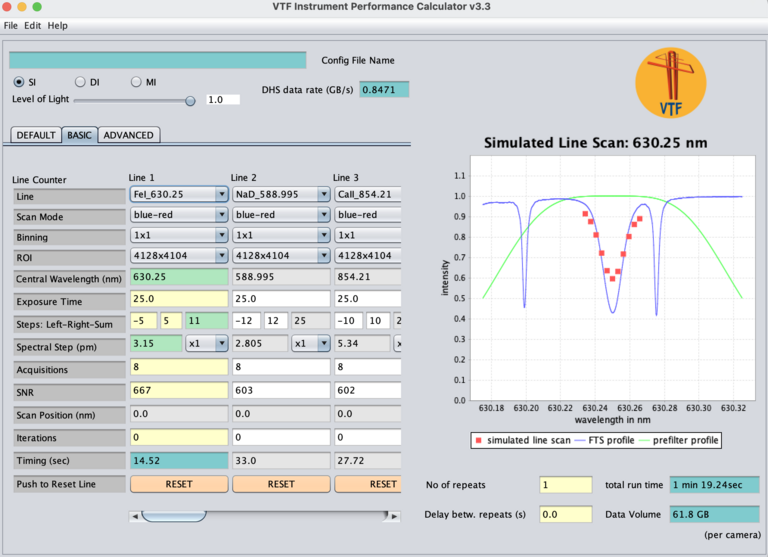Click Line 2 Exposure Time field

click(281, 299)
